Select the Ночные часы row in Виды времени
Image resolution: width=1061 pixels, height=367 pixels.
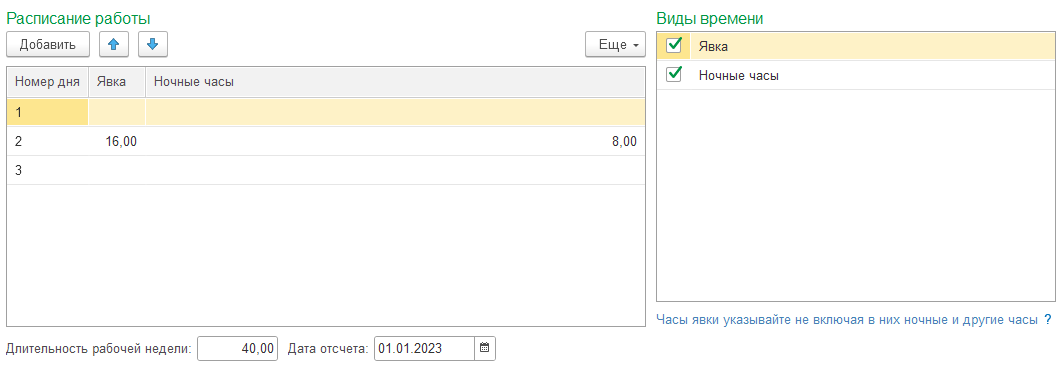tap(855, 75)
